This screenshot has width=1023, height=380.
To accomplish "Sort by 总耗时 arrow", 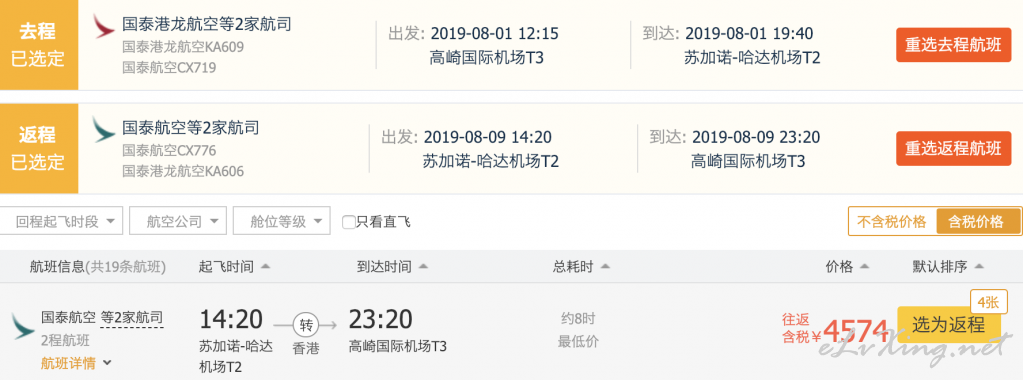I will tap(605, 267).
